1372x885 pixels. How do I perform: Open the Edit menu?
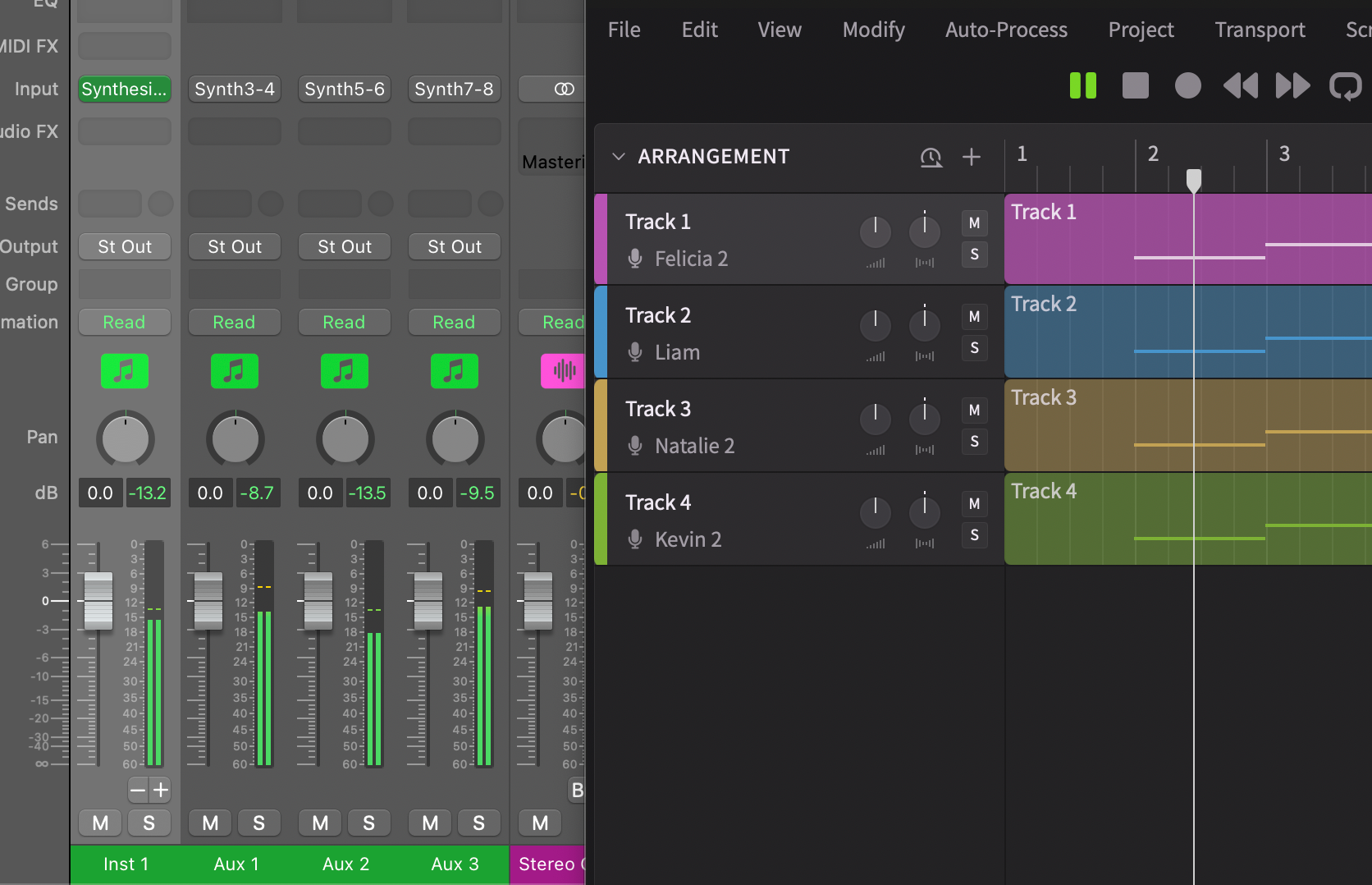tap(699, 30)
